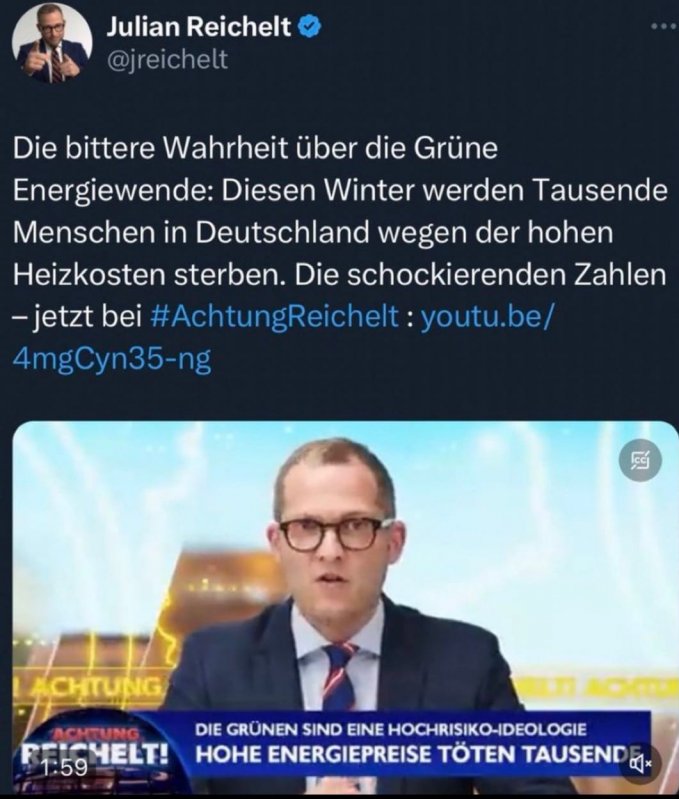The height and width of the screenshot is (799, 679).
Task: Click the yellow ACHTUNG sign at left of video
Action: (88, 687)
